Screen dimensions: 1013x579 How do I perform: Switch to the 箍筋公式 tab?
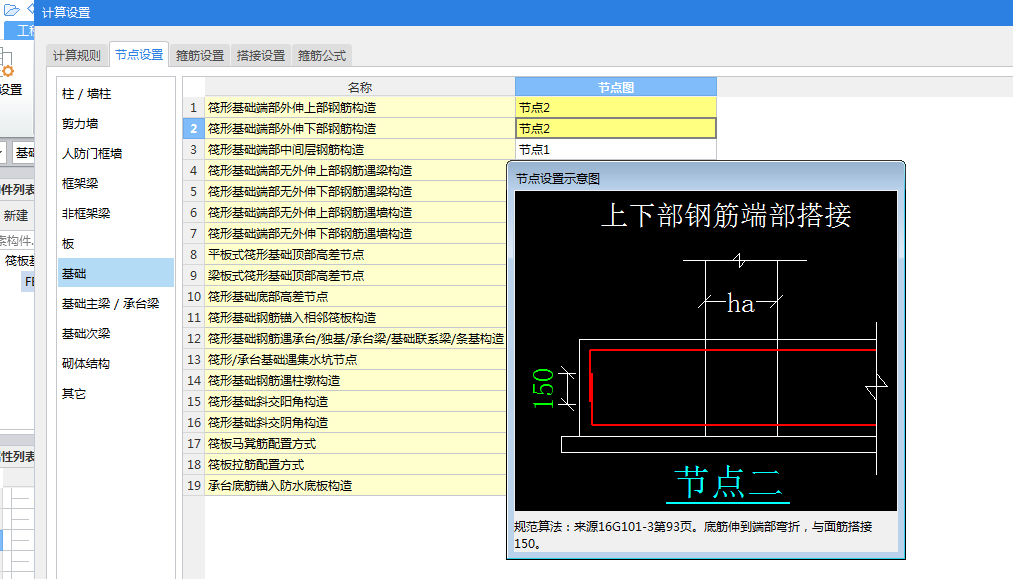(x=322, y=56)
